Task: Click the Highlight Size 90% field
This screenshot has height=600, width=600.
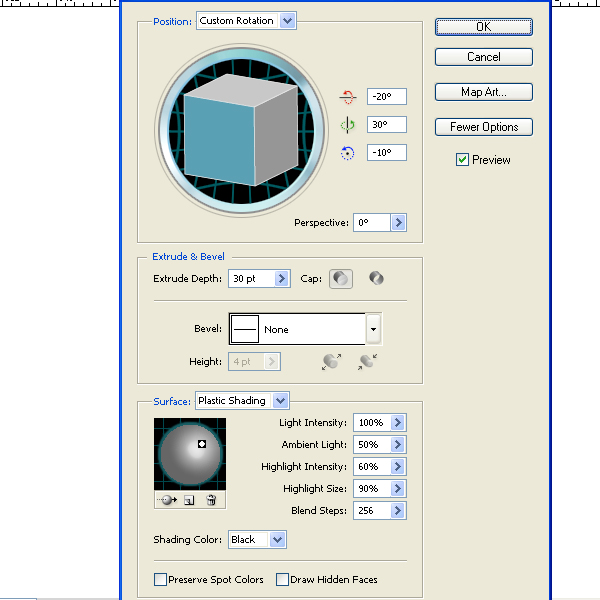Action: coord(372,488)
